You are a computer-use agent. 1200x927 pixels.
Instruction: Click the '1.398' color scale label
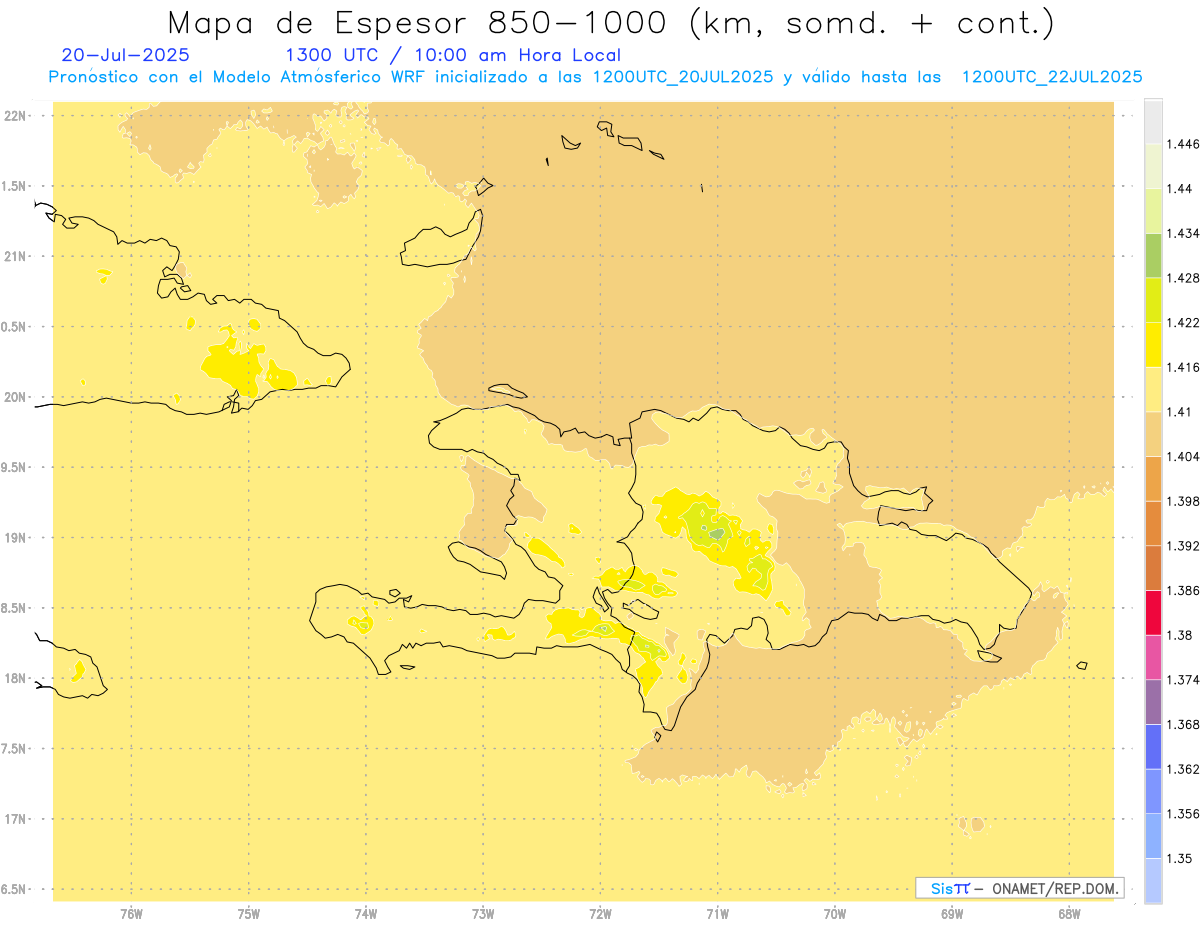pos(1184,501)
